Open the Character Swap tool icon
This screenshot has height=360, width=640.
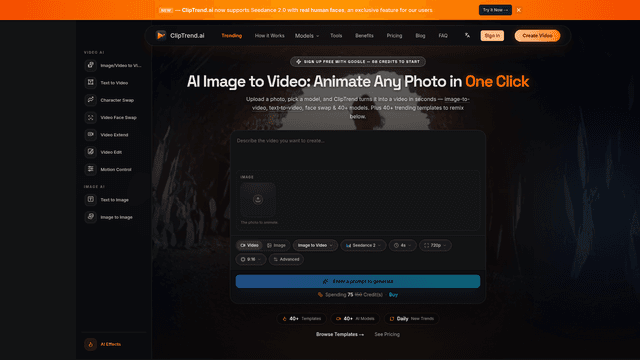91,100
